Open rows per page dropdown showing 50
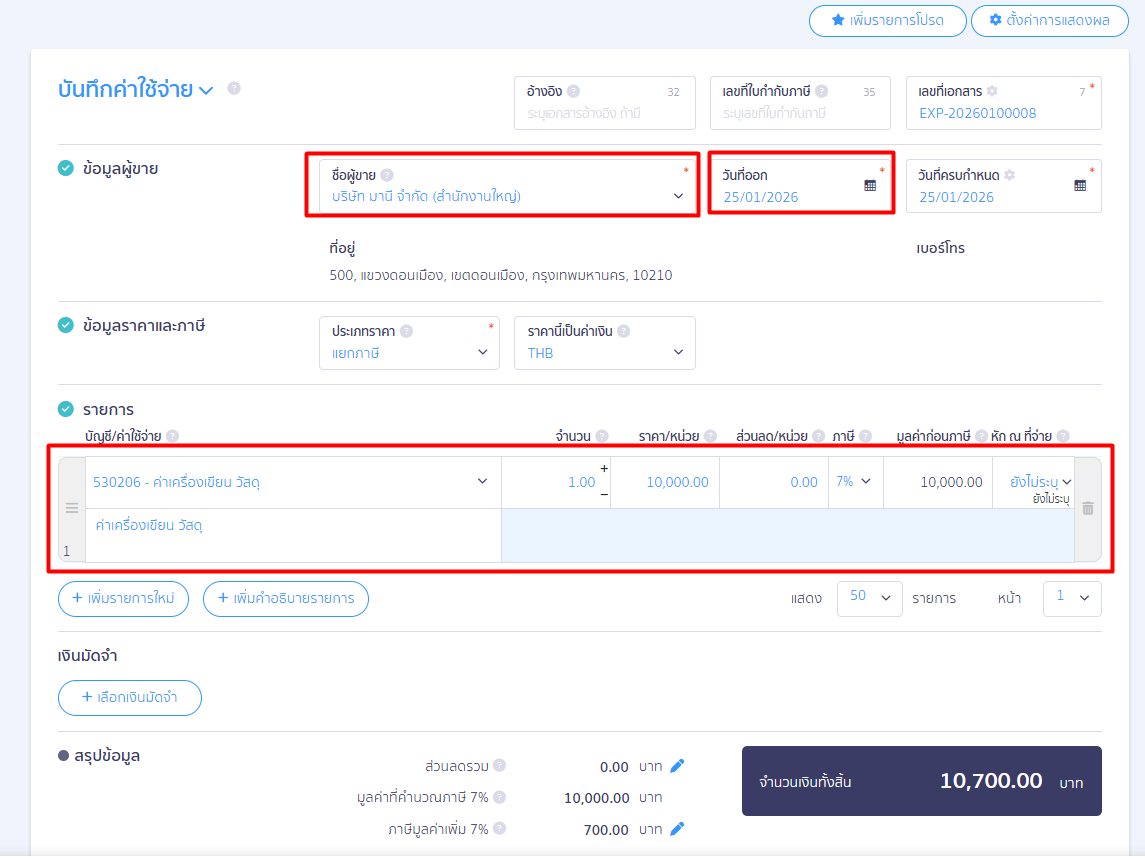This screenshot has height=858, width=1145. tap(870, 598)
